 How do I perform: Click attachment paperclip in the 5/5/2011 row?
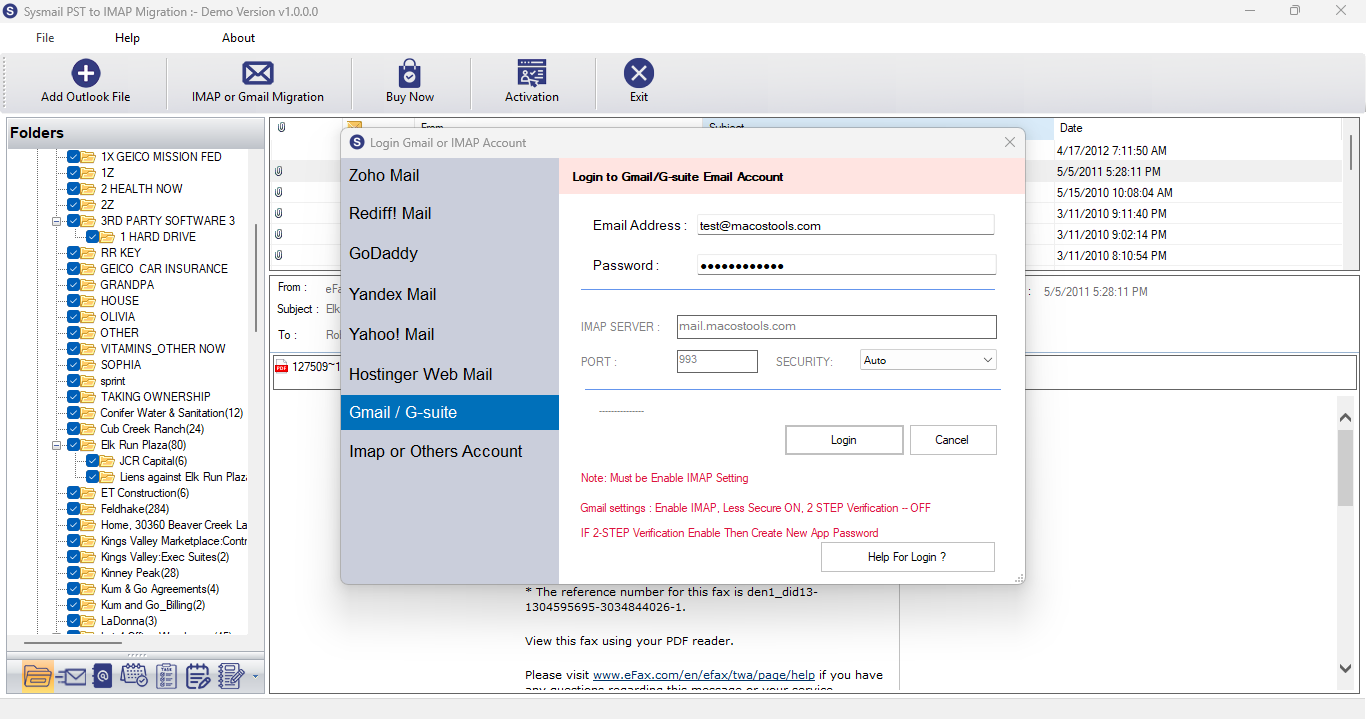[x=279, y=172]
